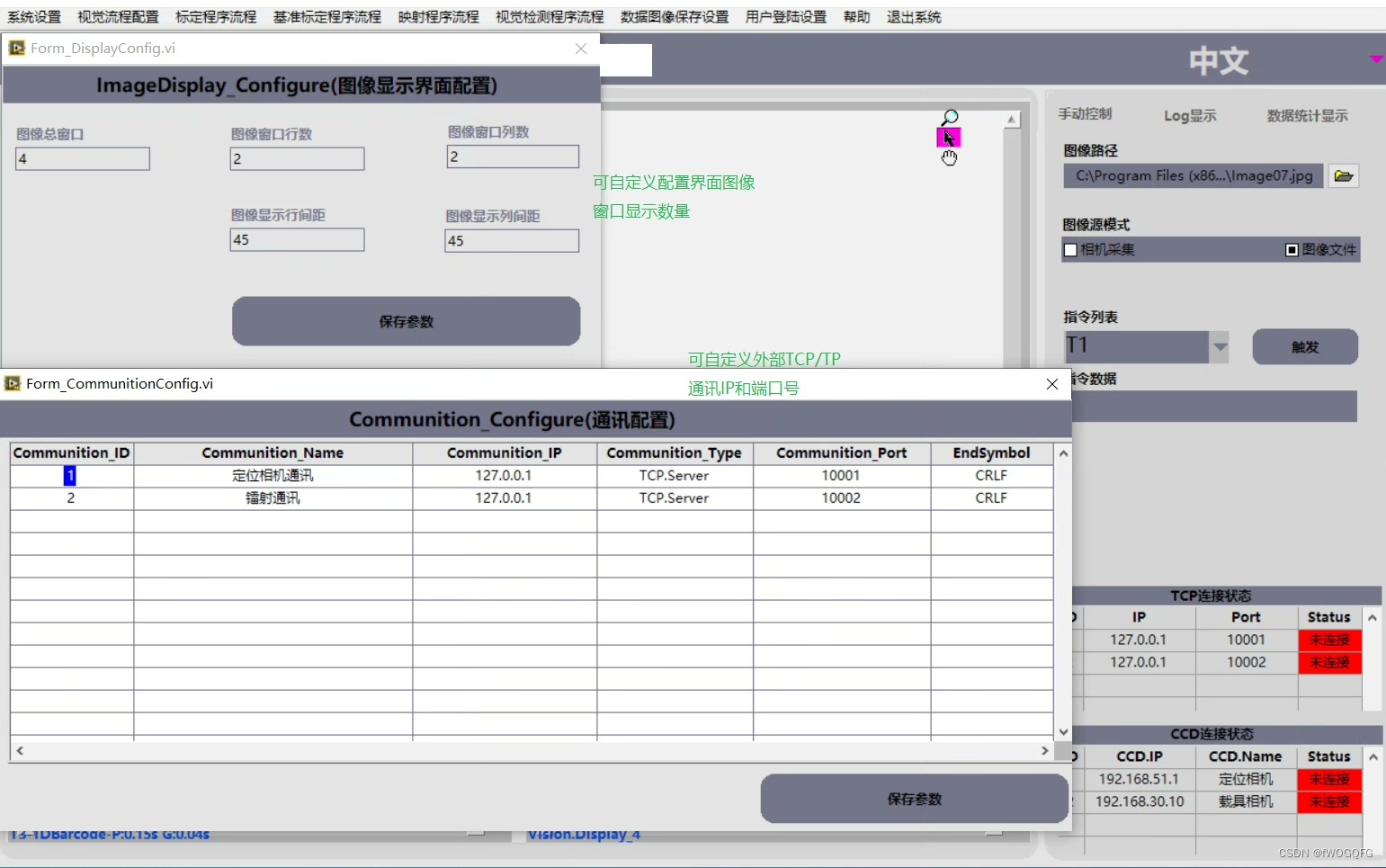The image size is (1386, 868).
Task: Edit 图像显示列间距 input field
Action: 512,240
